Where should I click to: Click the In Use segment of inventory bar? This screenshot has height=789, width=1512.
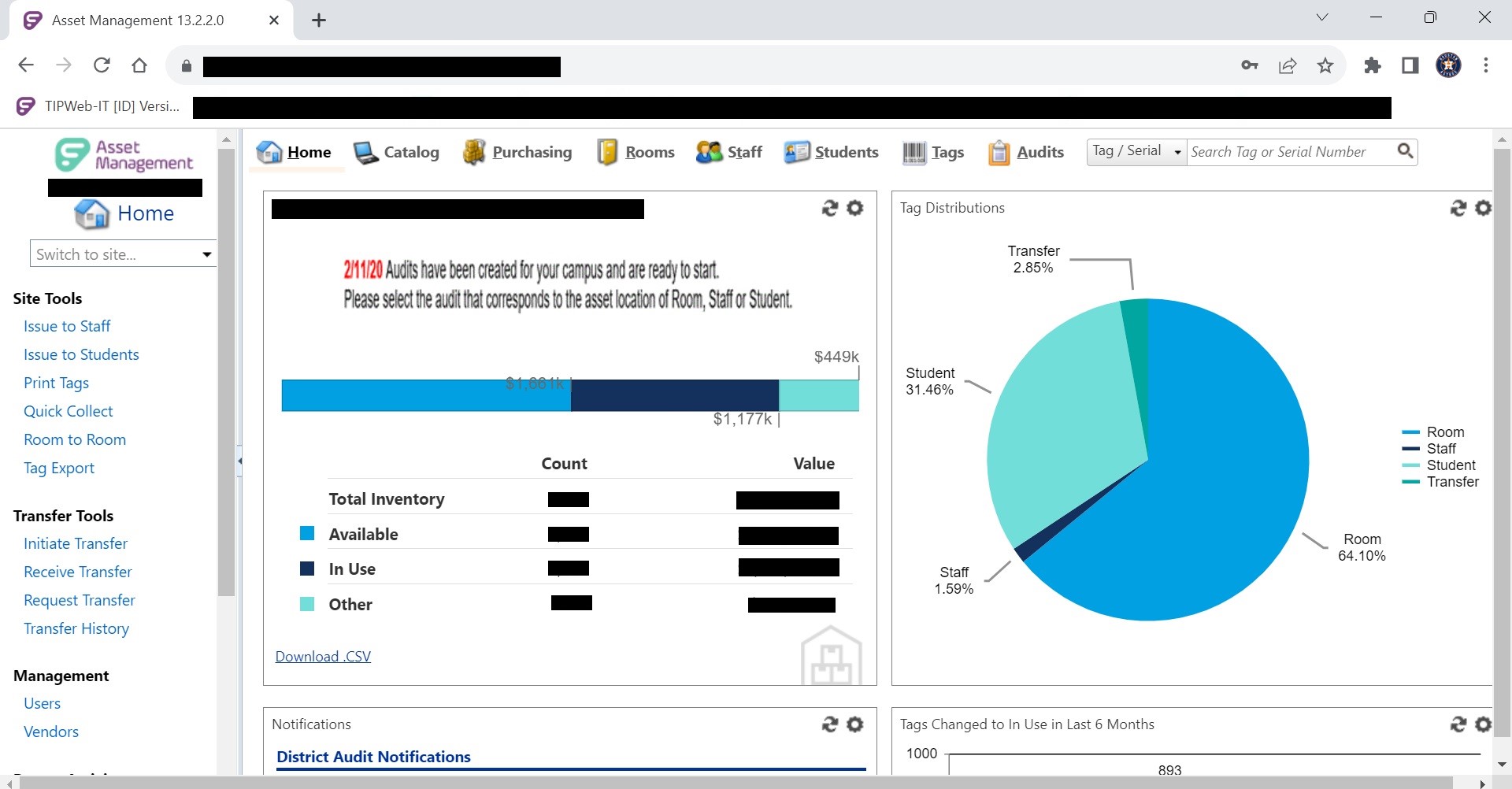tap(674, 395)
